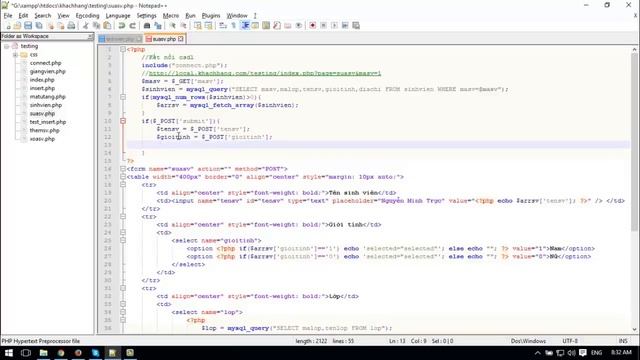Open the Language menu
640x360 pixels.
click(x=118, y=16)
